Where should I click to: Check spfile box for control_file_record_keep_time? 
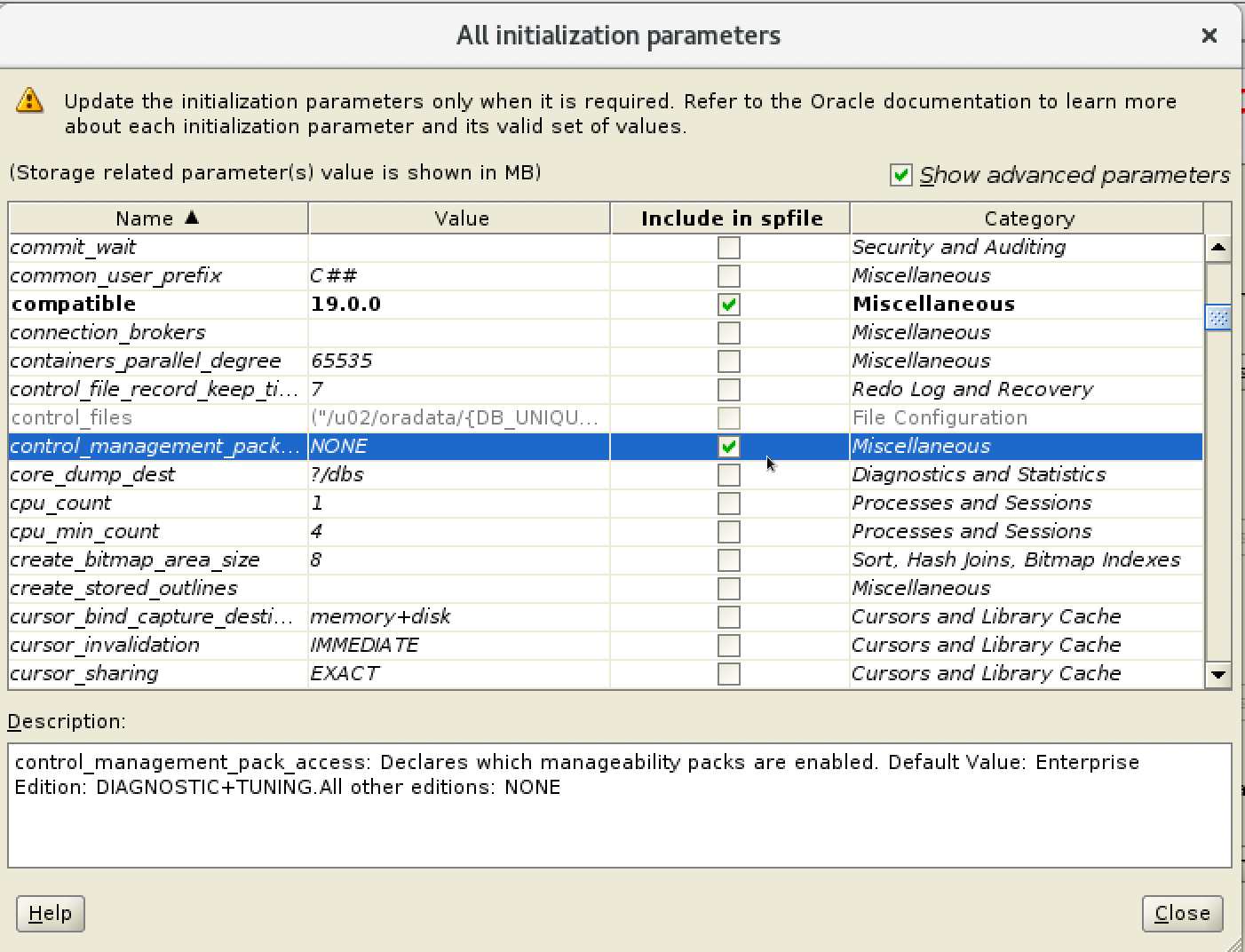pyautogui.click(x=729, y=390)
